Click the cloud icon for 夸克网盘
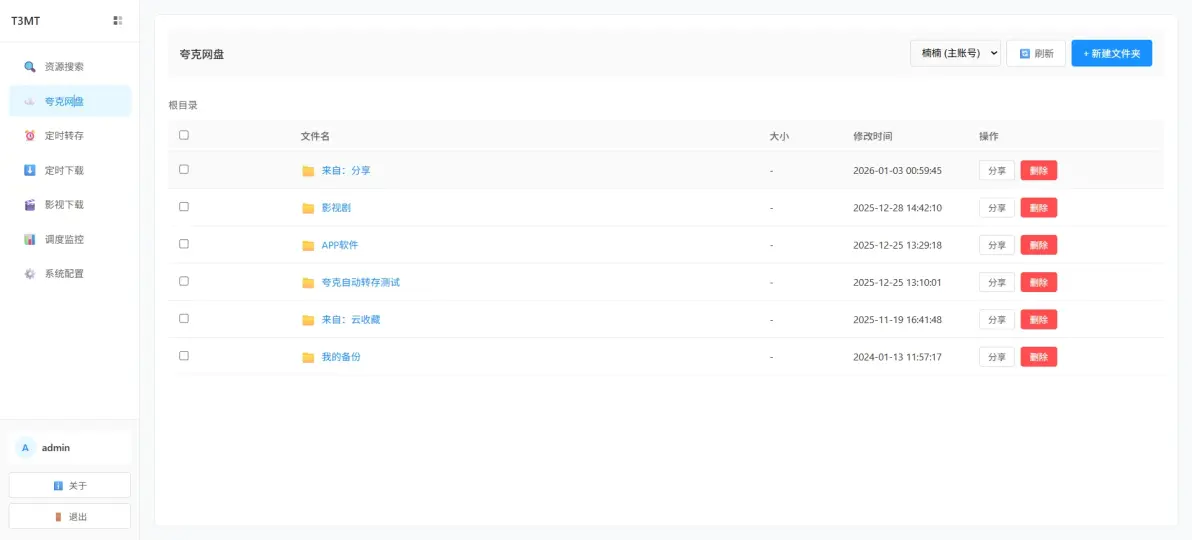 point(30,101)
